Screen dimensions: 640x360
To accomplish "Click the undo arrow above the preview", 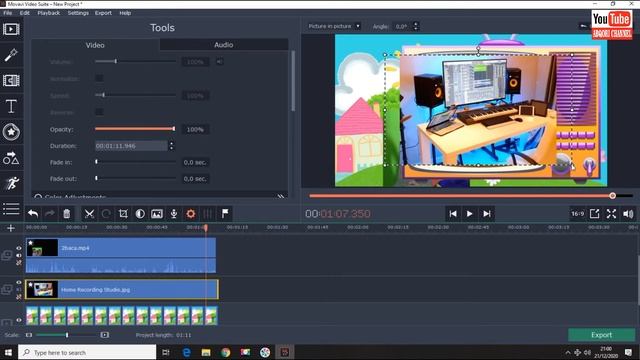I will (x=584, y=26).
